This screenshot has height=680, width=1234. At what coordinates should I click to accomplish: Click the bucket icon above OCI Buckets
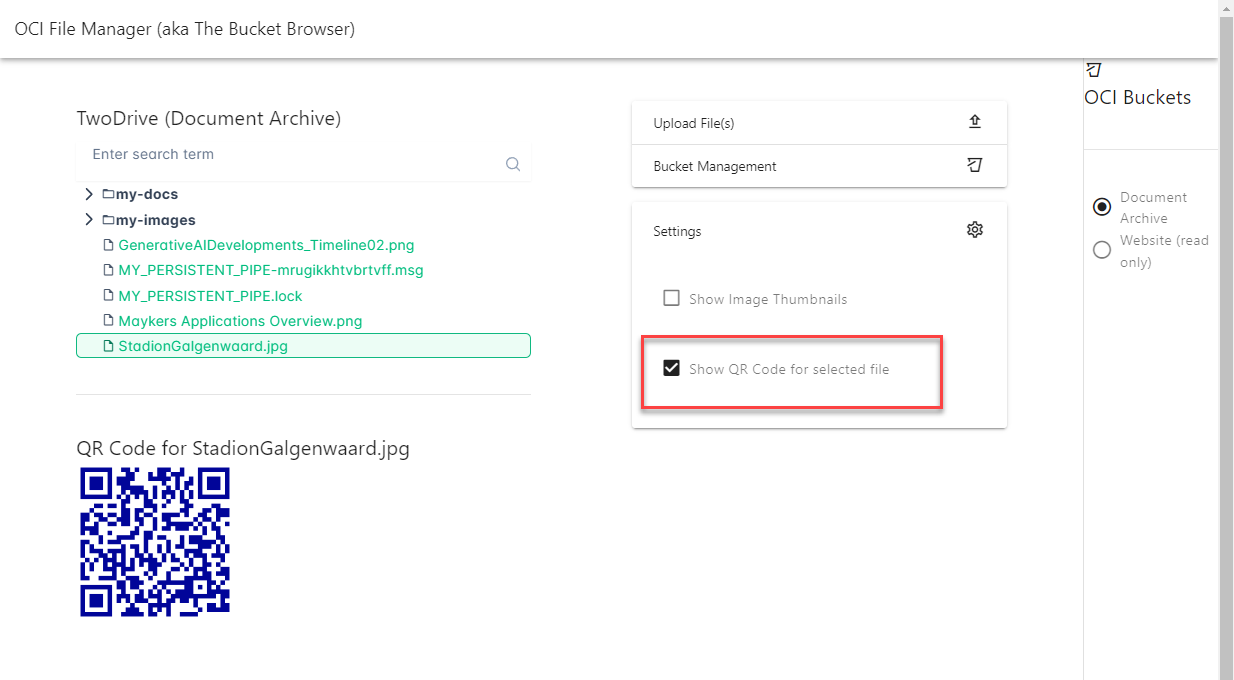1093,69
